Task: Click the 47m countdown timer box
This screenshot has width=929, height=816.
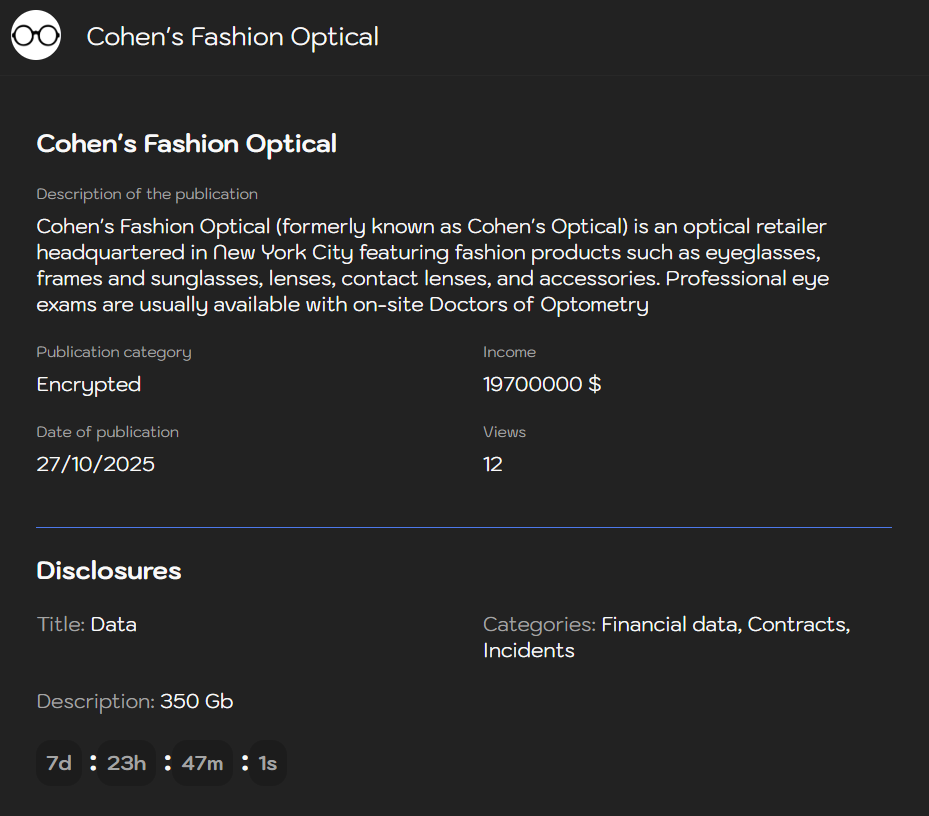Action: 202,762
